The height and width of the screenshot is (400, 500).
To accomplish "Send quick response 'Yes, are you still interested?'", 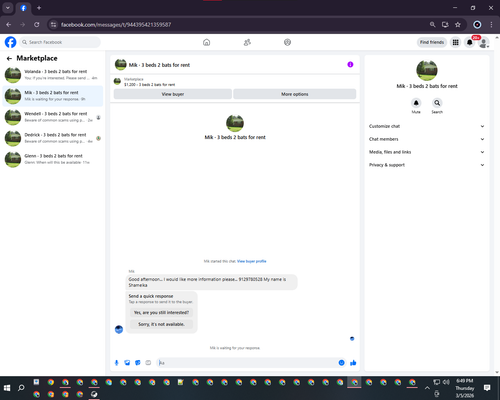I will click(161, 312).
